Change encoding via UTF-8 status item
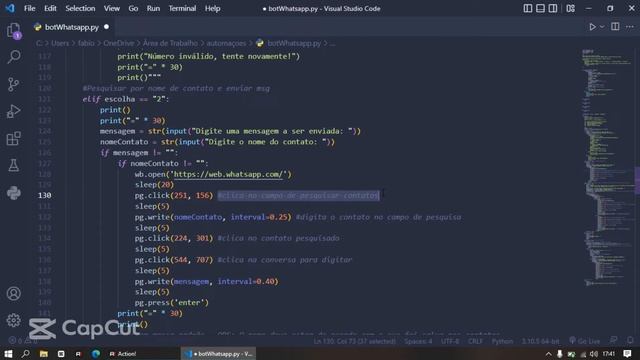 [450, 341]
